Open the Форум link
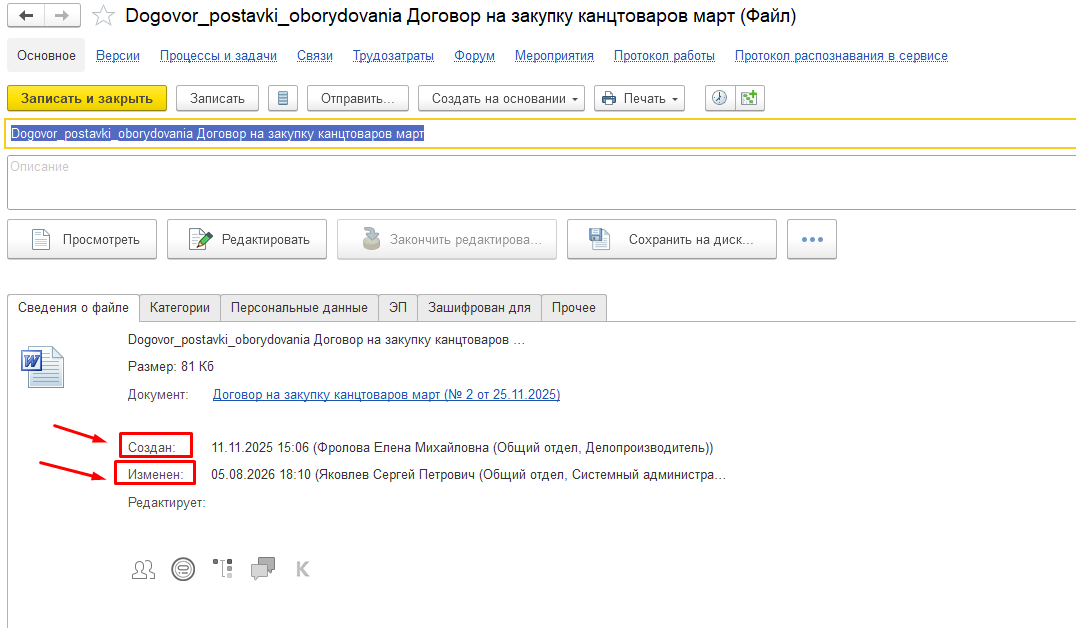1076x628 pixels. coord(474,56)
